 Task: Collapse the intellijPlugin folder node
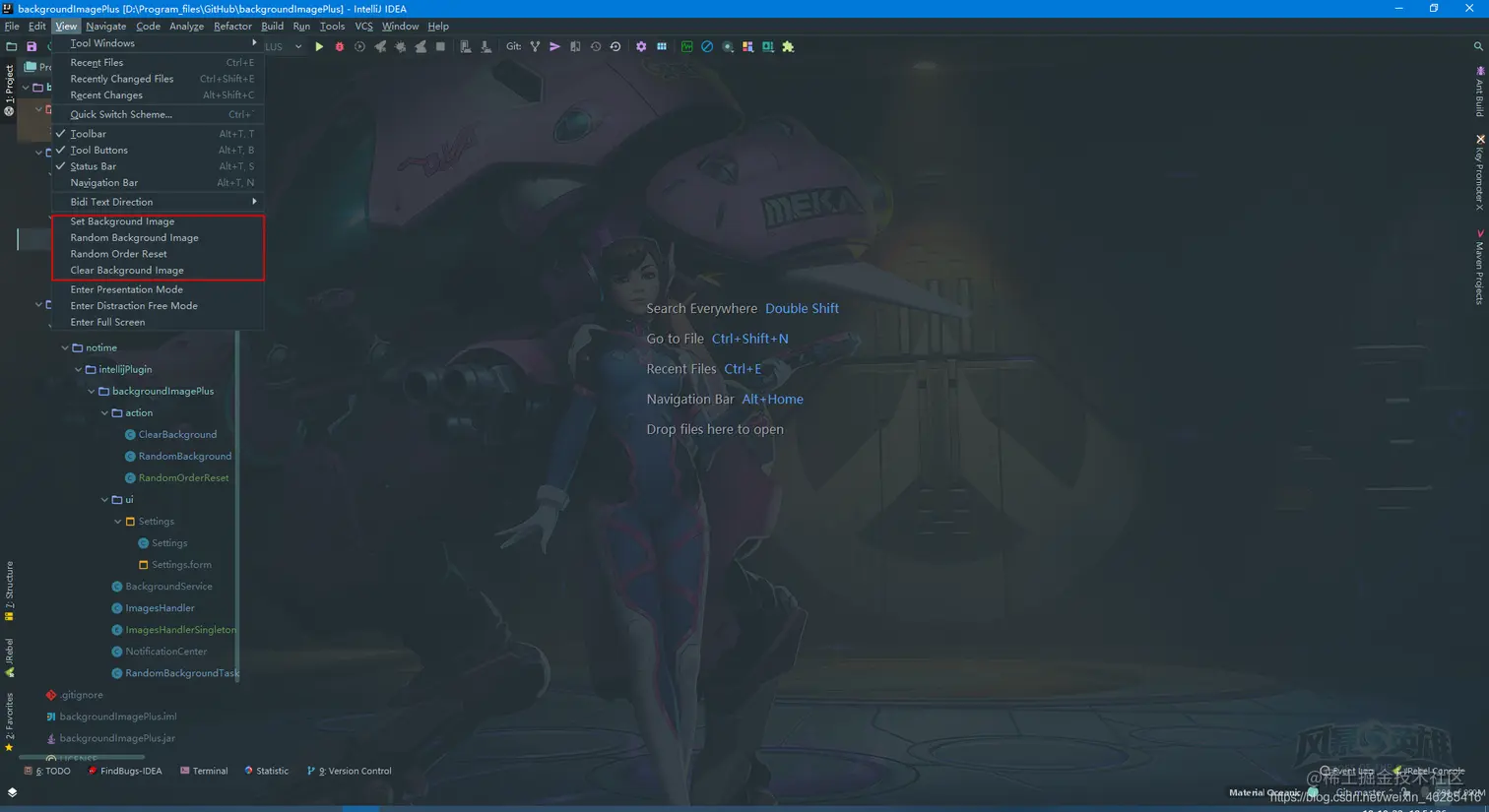[x=79, y=369]
